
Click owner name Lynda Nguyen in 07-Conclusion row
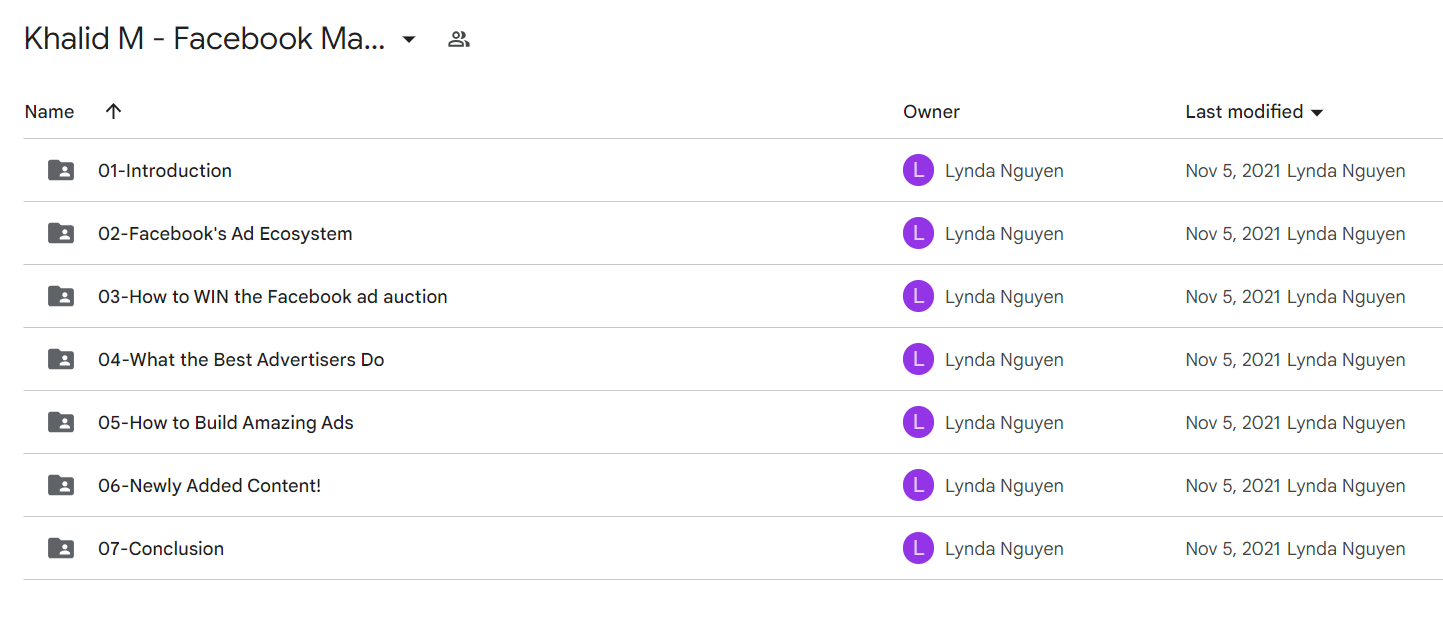(x=1004, y=549)
